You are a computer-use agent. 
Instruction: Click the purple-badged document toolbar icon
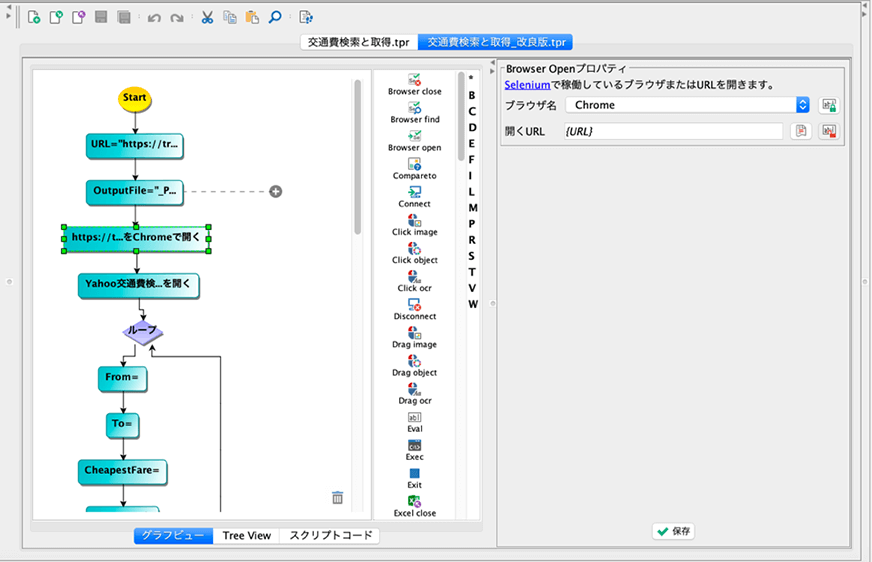point(78,17)
